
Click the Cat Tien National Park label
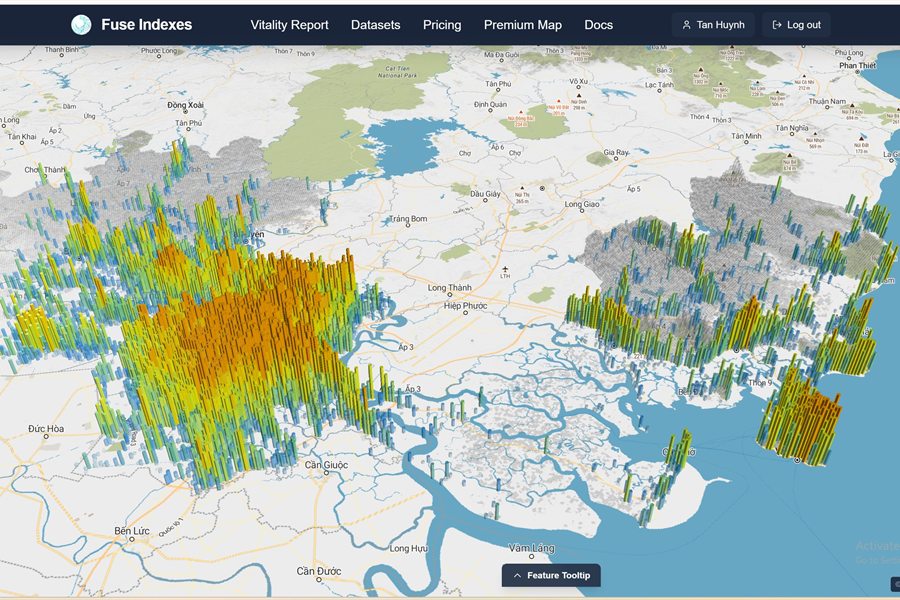pyautogui.click(x=397, y=72)
